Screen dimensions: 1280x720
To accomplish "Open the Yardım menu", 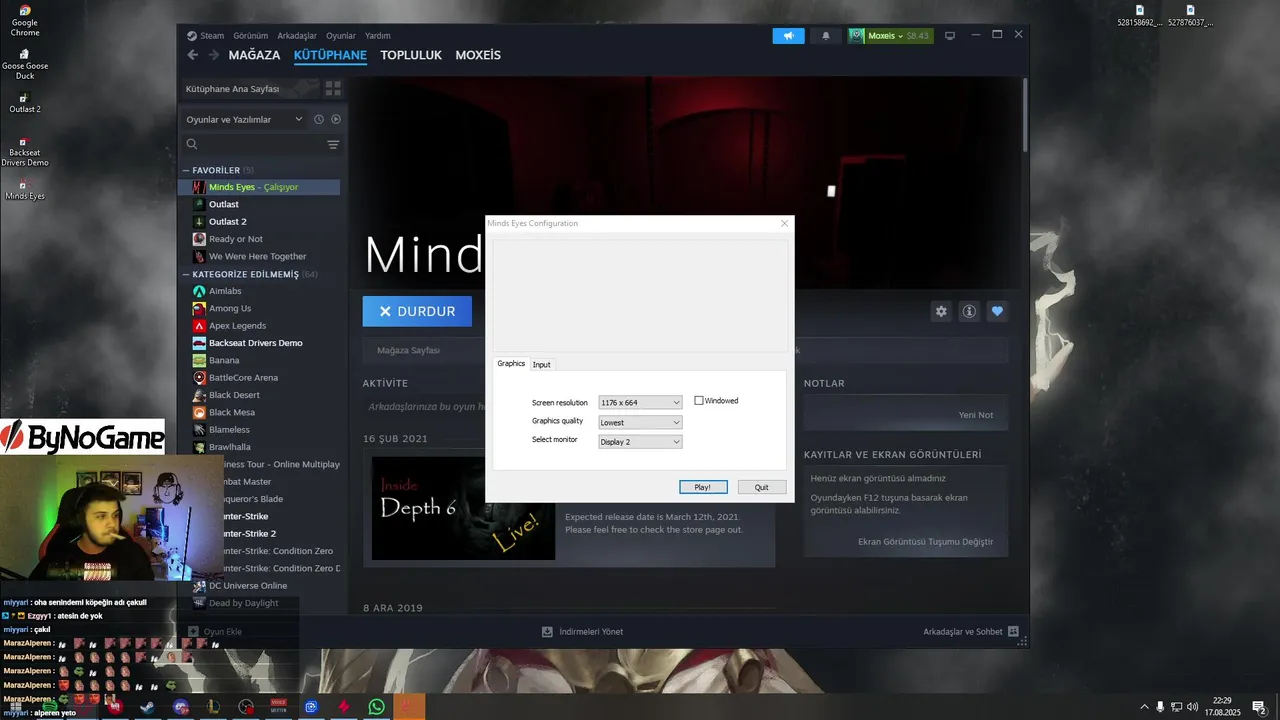I will coord(378,36).
